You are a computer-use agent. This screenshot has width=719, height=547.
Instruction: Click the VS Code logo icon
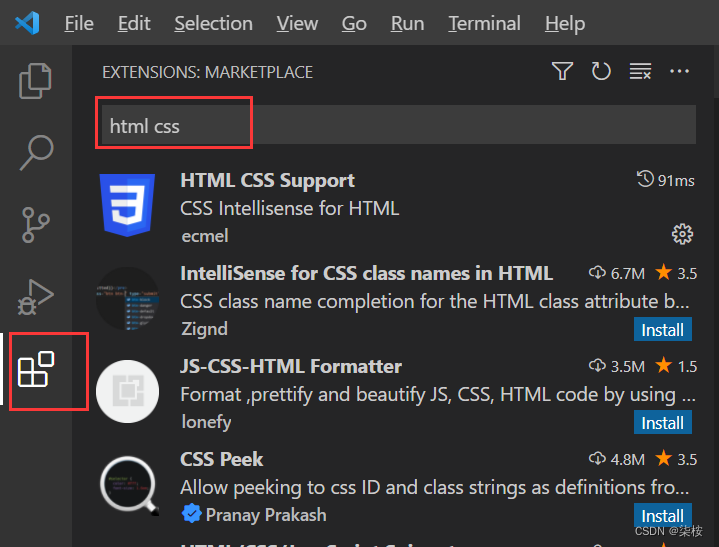point(28,23)
